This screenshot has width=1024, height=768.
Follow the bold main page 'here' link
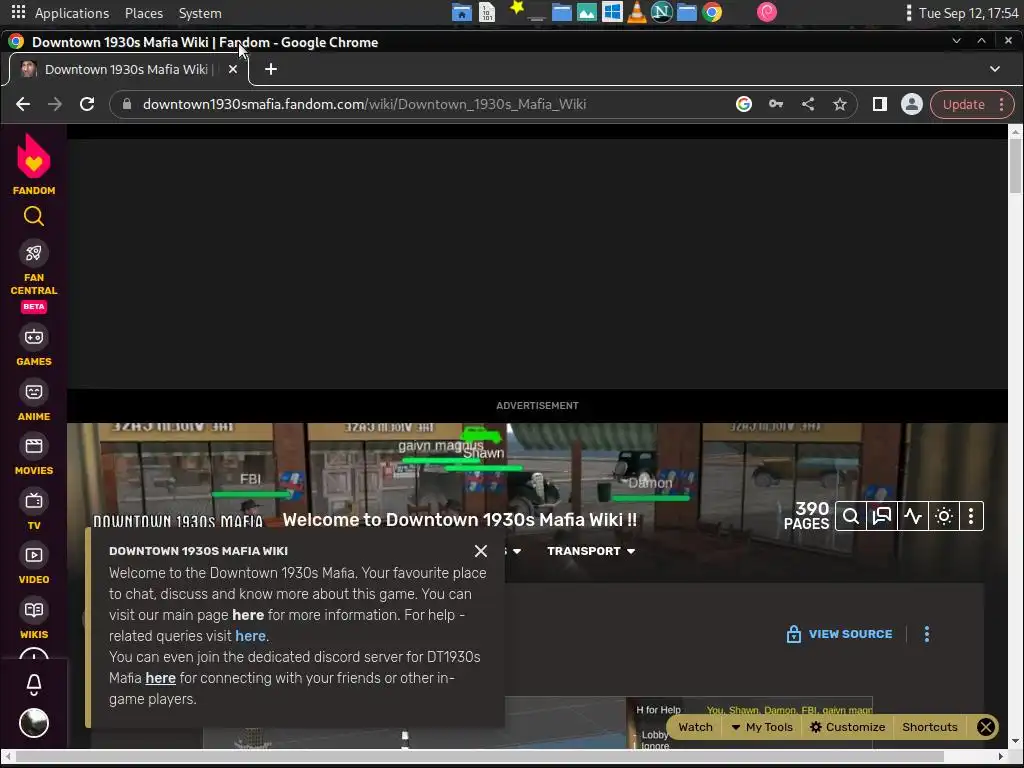click(248, 615)
